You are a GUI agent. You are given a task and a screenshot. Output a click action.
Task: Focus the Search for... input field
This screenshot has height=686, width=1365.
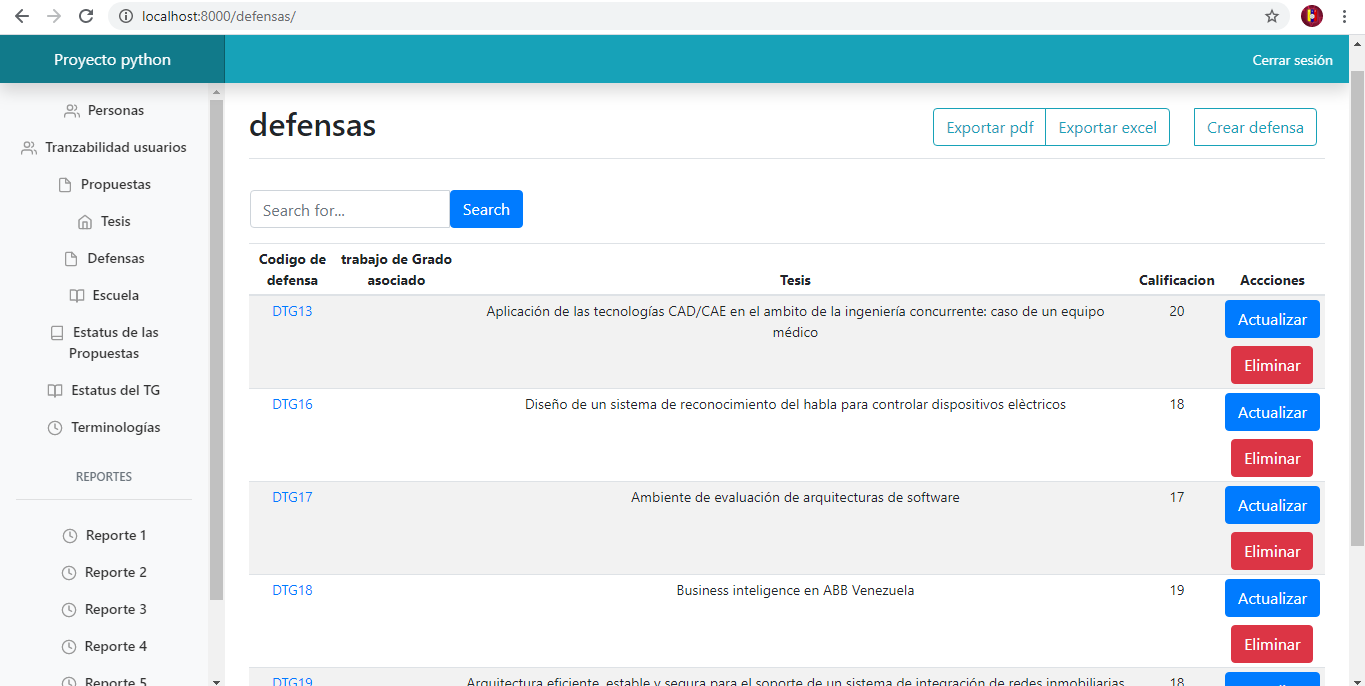(x=350, y=209)
